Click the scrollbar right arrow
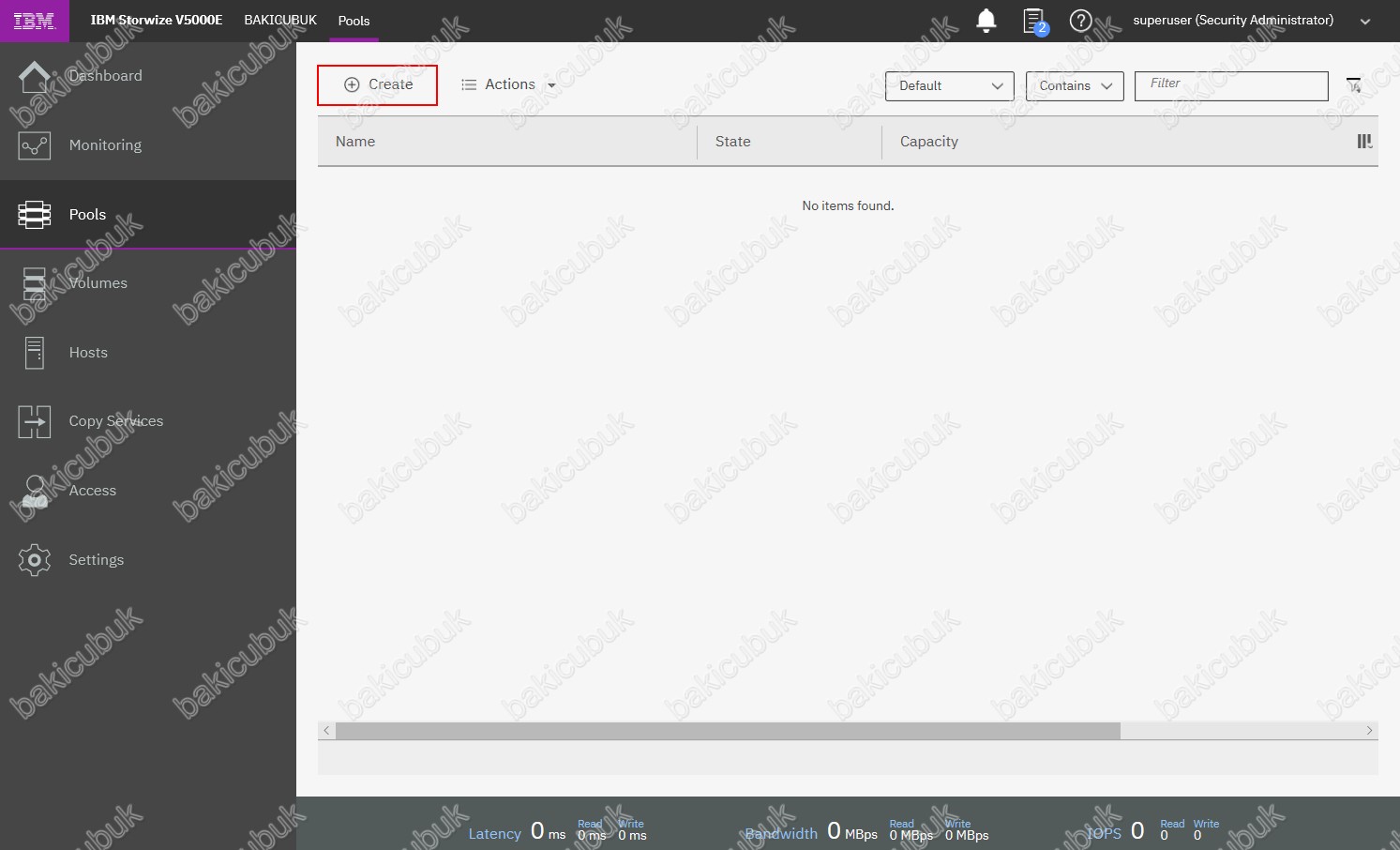Screen dimensions: 1400x850 point(1369,731)
